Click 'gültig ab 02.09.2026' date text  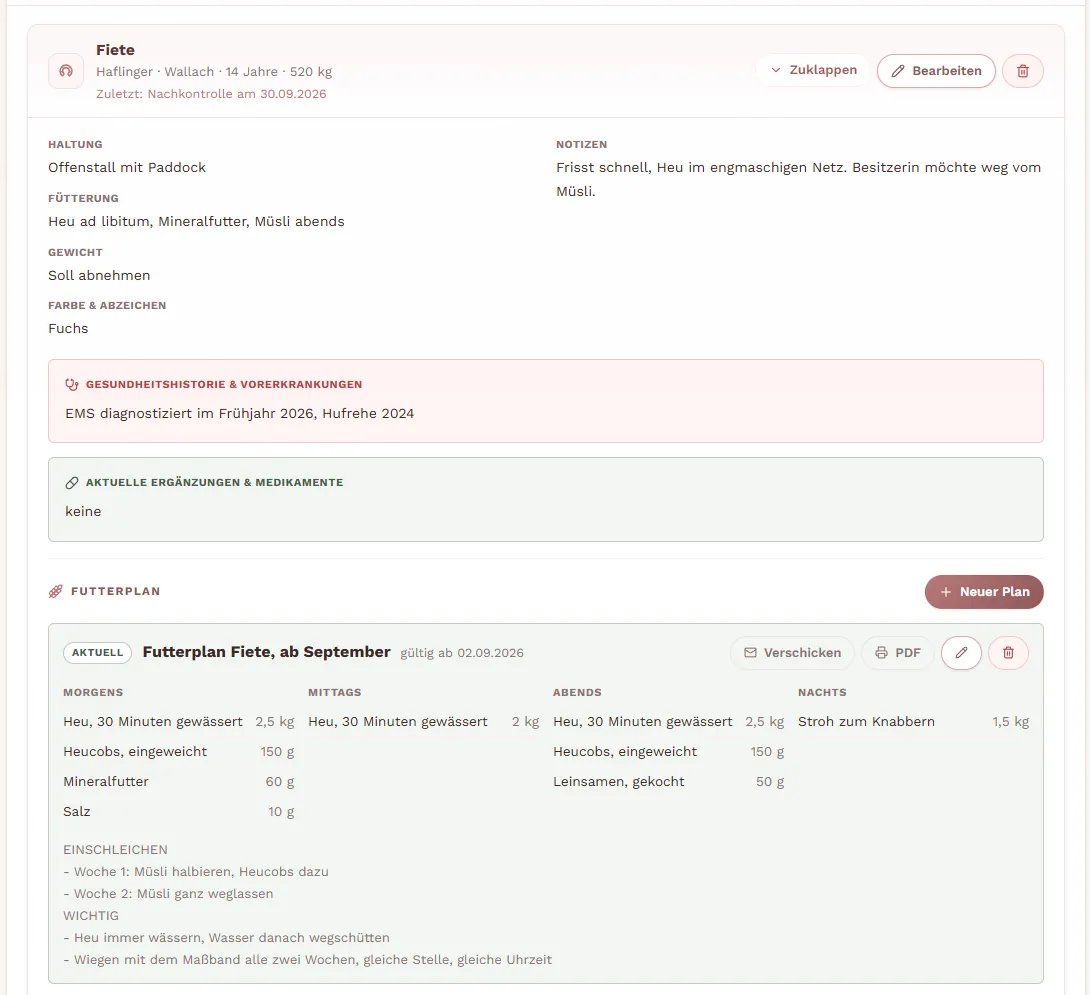coord(462,653)
